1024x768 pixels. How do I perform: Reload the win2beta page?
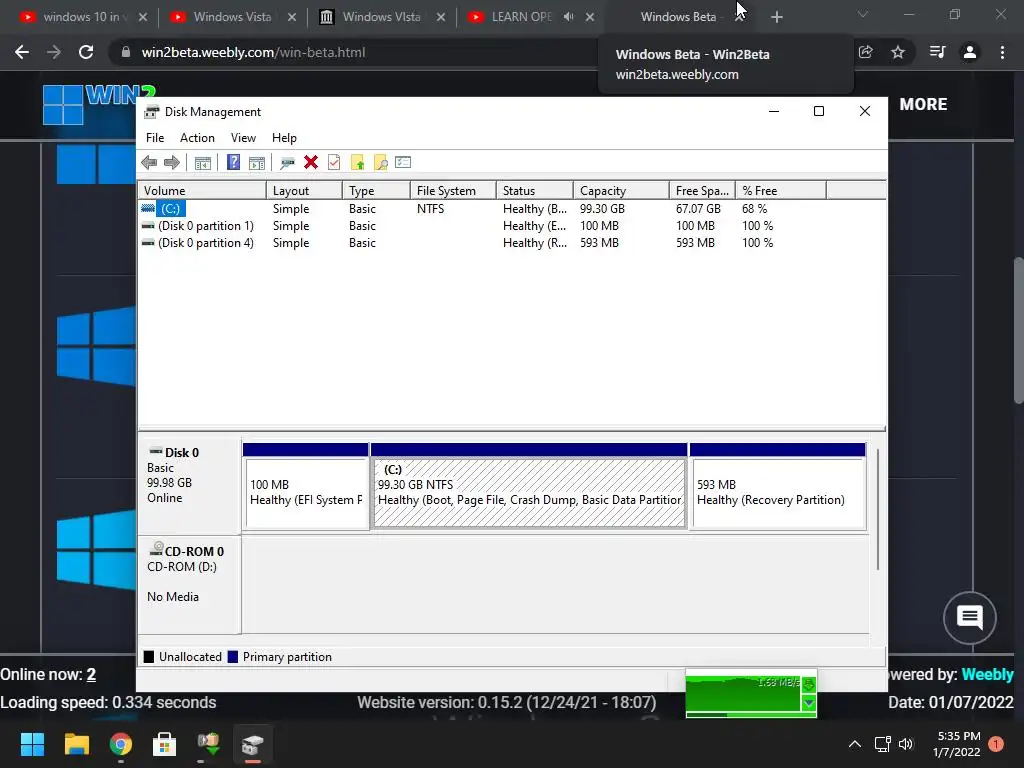[x=86, y=52]
